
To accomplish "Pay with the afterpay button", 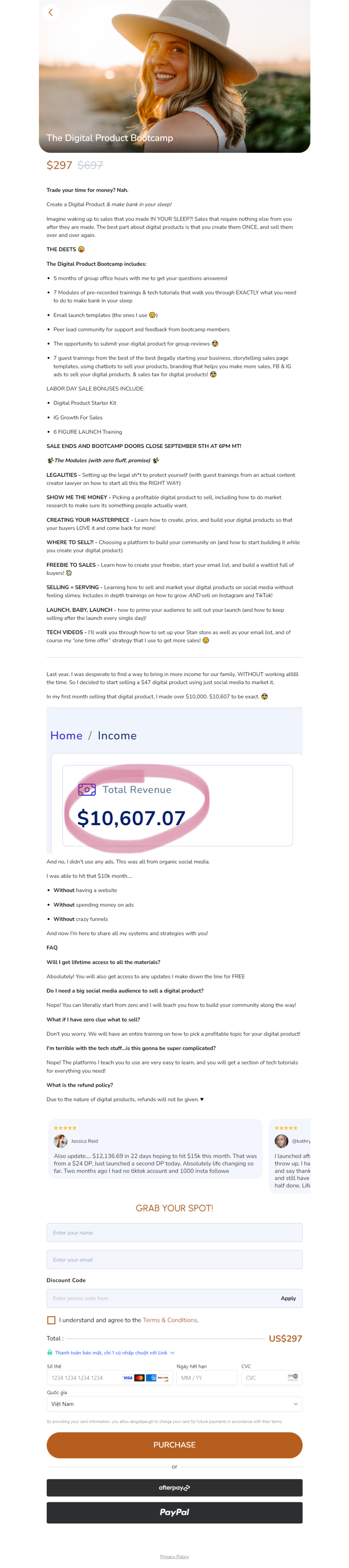I will 174,1488.
